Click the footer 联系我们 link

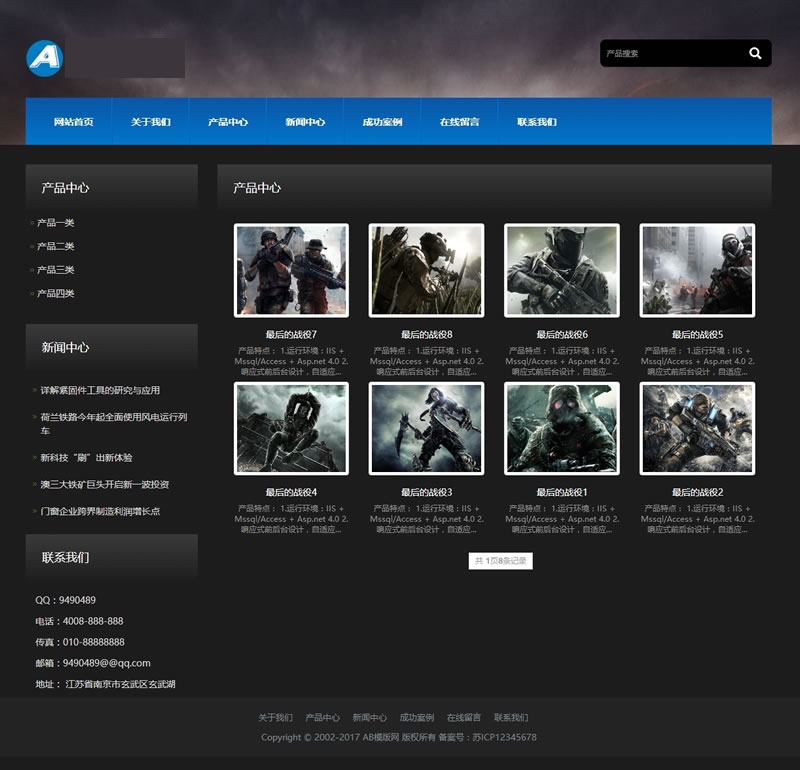[x=511, y=717]
